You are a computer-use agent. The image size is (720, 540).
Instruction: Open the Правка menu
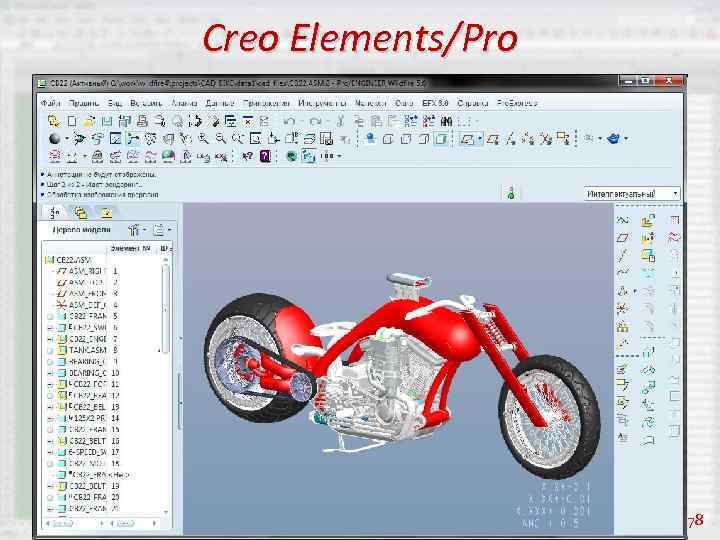click(x=84, y=103)
